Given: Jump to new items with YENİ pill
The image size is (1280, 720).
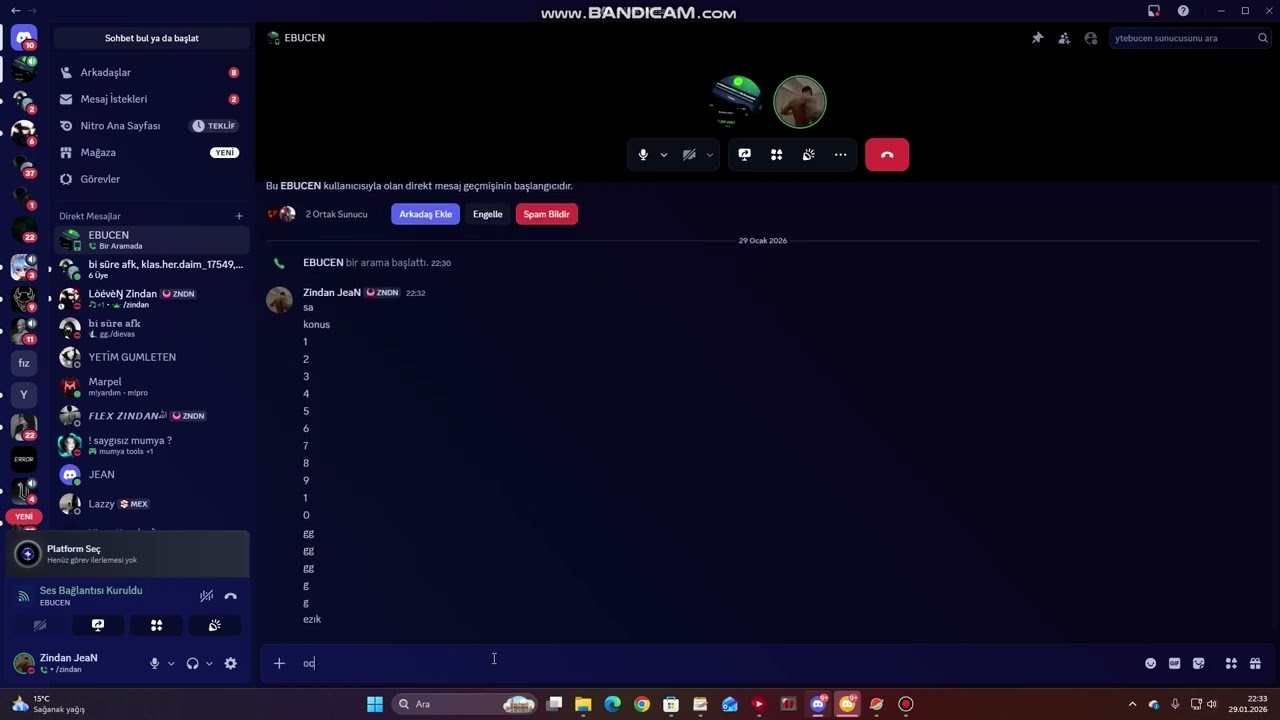Looking at the screenshot, I should (x=24, y=517).
